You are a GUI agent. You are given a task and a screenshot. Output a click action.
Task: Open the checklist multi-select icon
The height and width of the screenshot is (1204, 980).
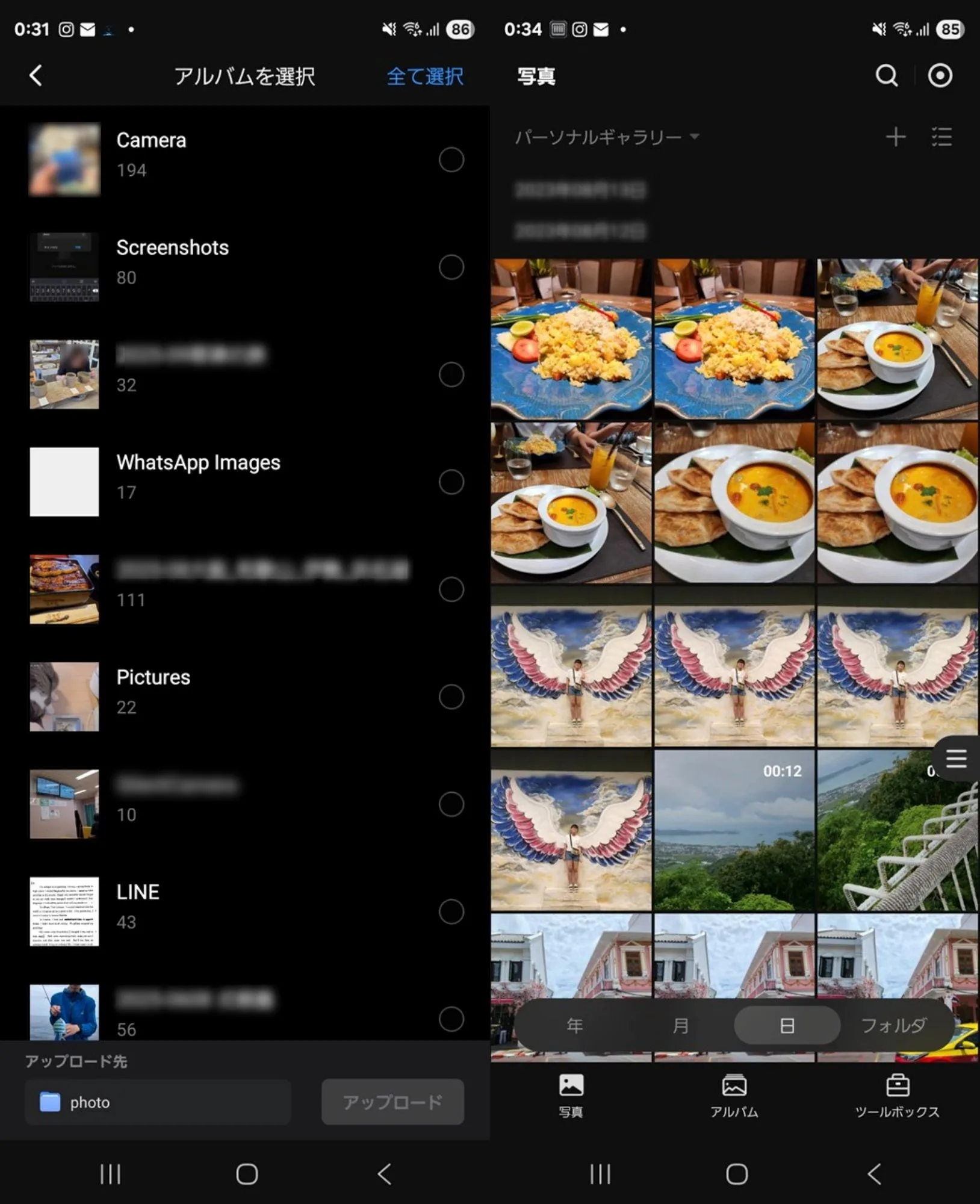coord(941,137)
